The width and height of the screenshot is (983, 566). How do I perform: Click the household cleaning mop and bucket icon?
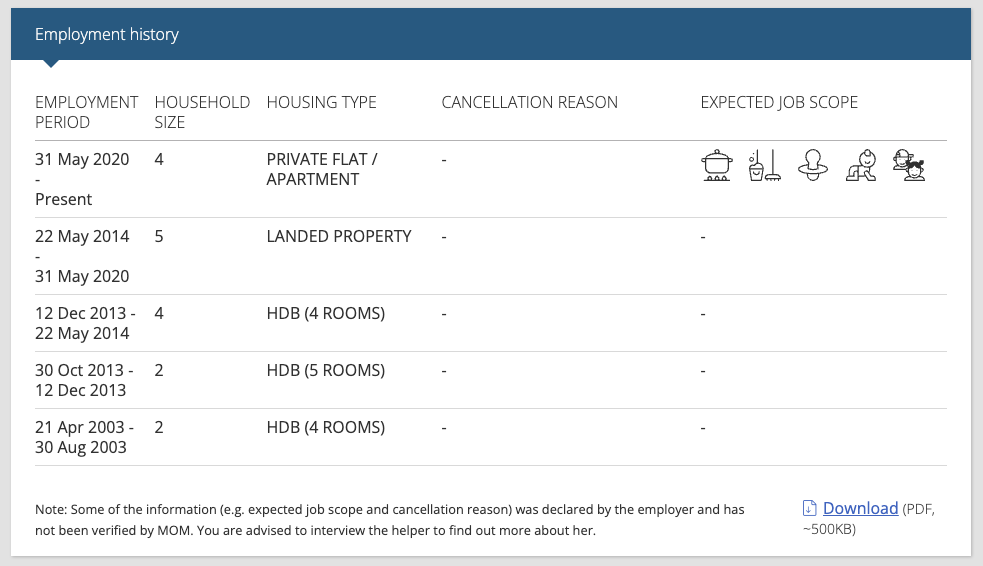(765, 165)
